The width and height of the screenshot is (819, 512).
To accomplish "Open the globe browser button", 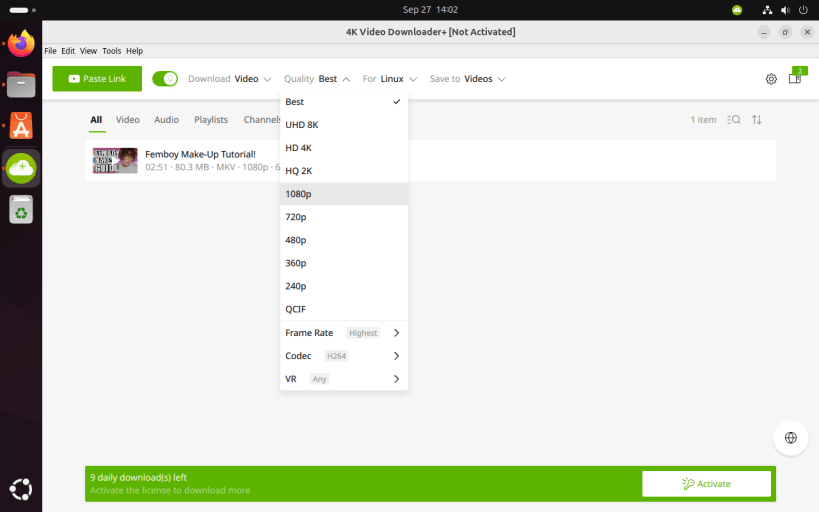I will (791, 438).
